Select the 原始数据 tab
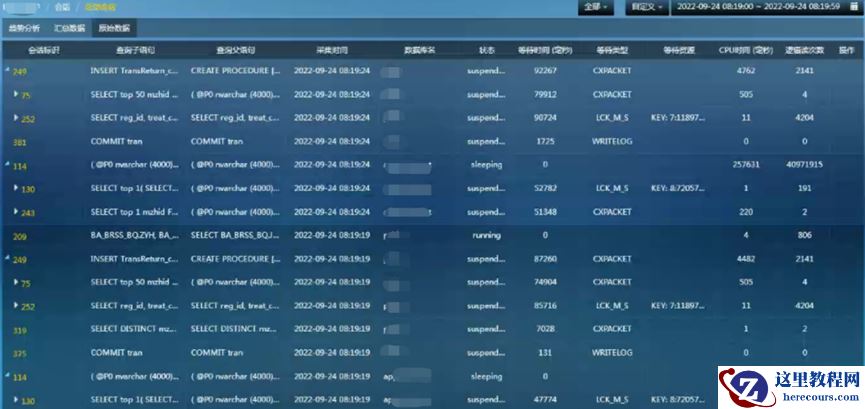 [x=114, y=28]
